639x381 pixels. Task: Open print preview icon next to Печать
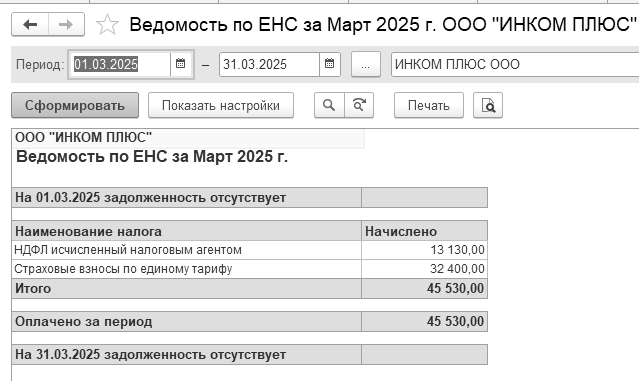click(x=488, y=105)
